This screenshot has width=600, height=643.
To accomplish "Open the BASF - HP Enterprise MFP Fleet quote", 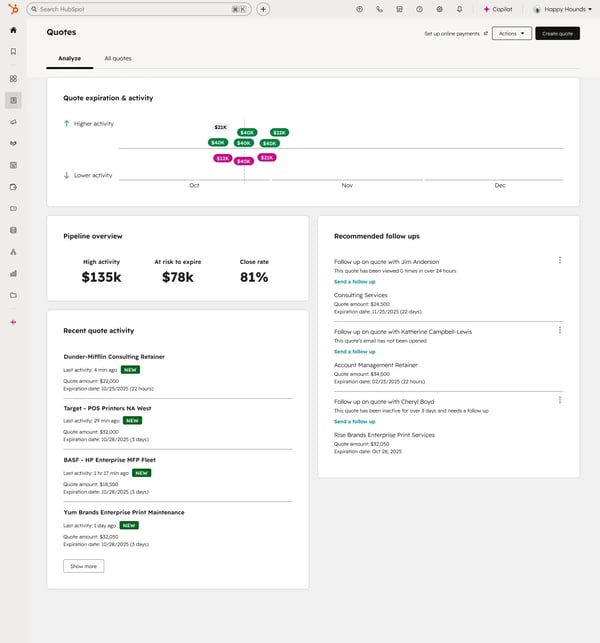I will point(110,460).
